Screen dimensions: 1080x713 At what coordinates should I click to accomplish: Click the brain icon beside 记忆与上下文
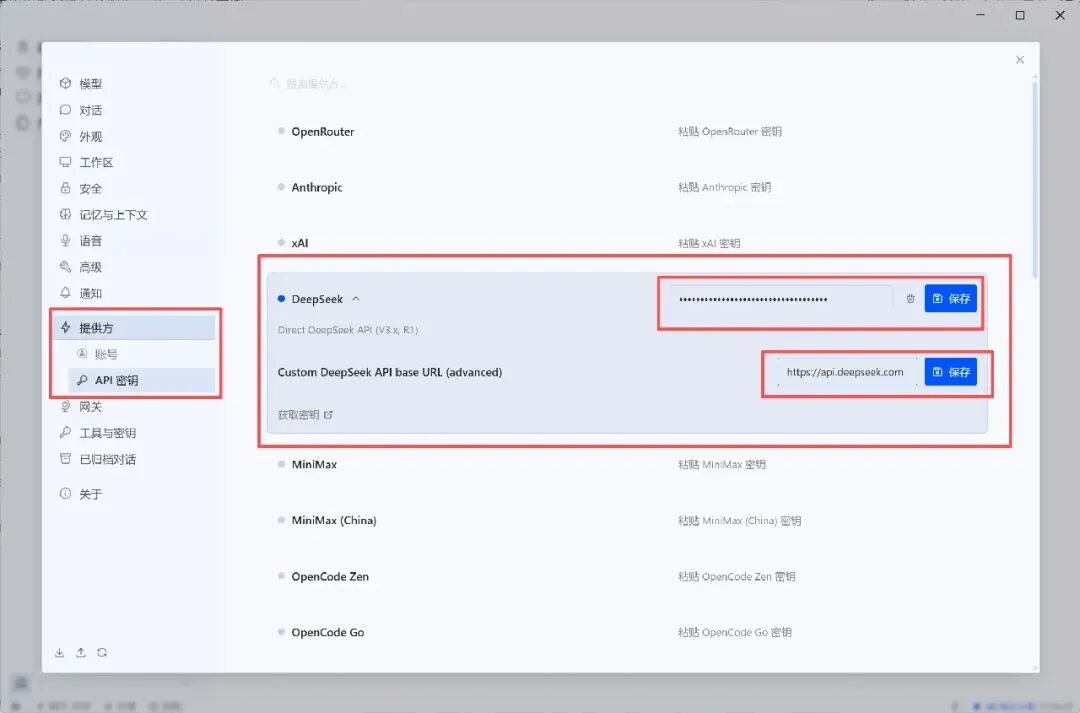tap(65, 214)
